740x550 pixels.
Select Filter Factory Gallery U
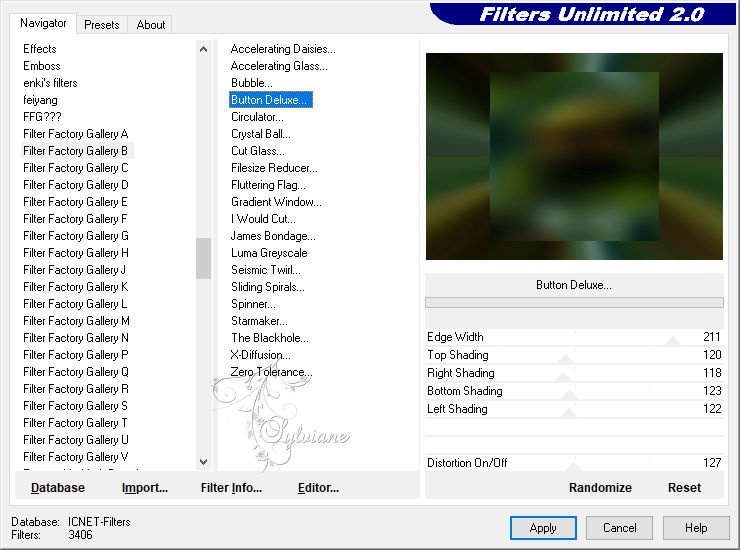pyautogui.click(x=76, y=440)
